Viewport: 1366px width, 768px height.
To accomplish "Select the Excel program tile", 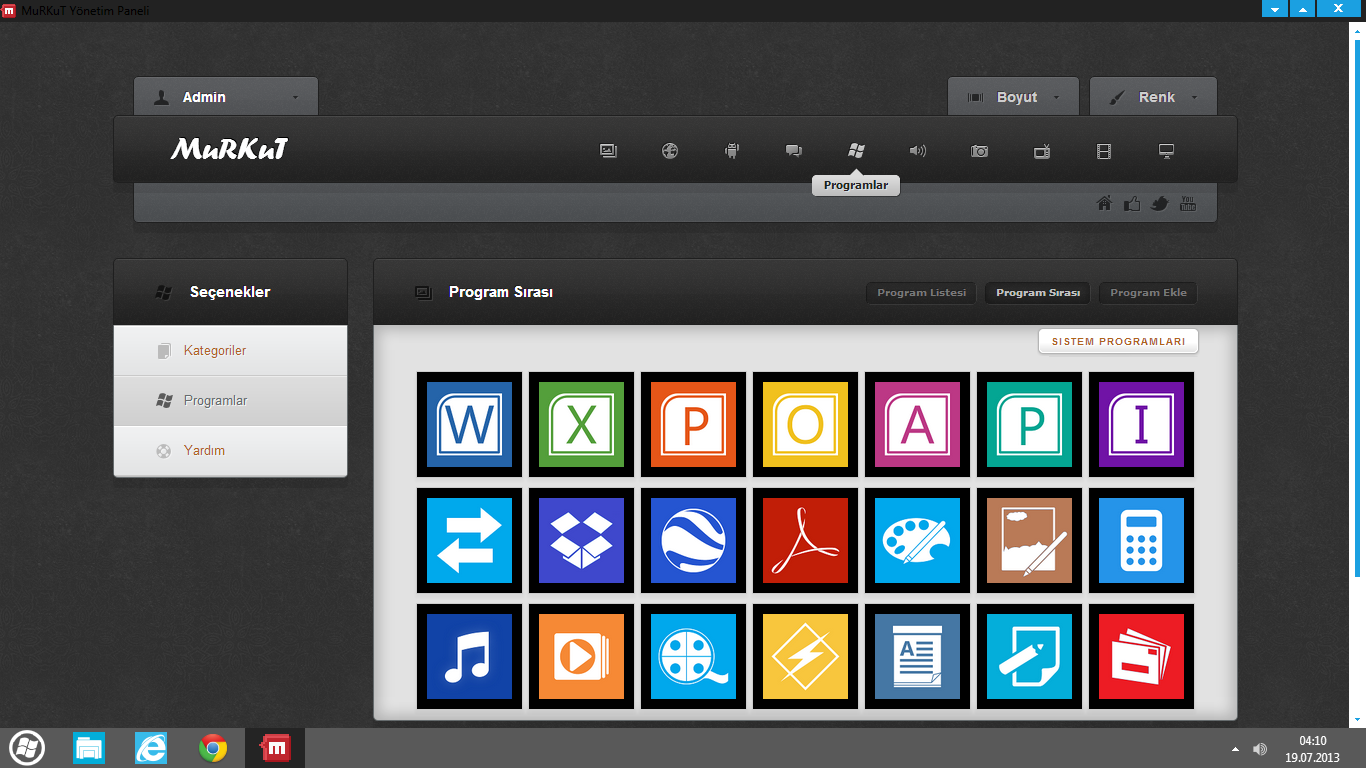I will coord(581,425).
